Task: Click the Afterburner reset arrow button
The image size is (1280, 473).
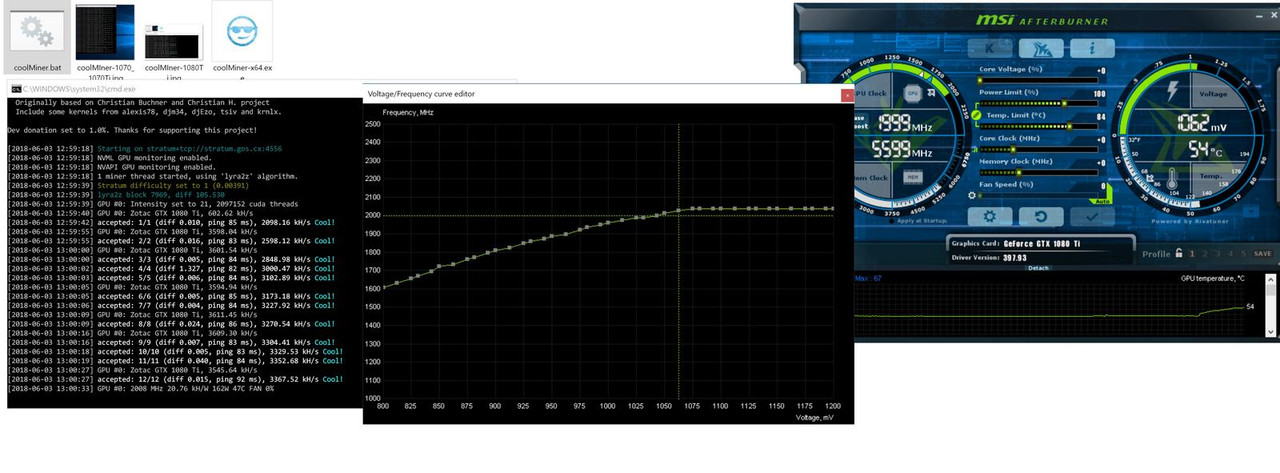Action: [x=1041, y=216]
